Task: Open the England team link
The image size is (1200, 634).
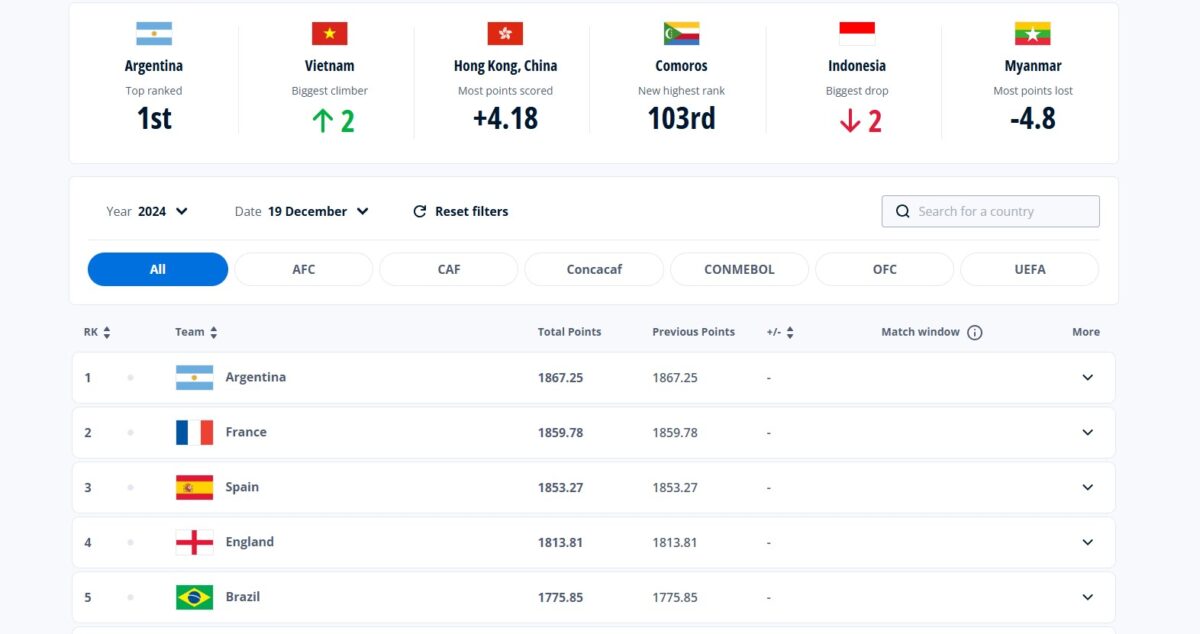Action: tap(250, 542)
